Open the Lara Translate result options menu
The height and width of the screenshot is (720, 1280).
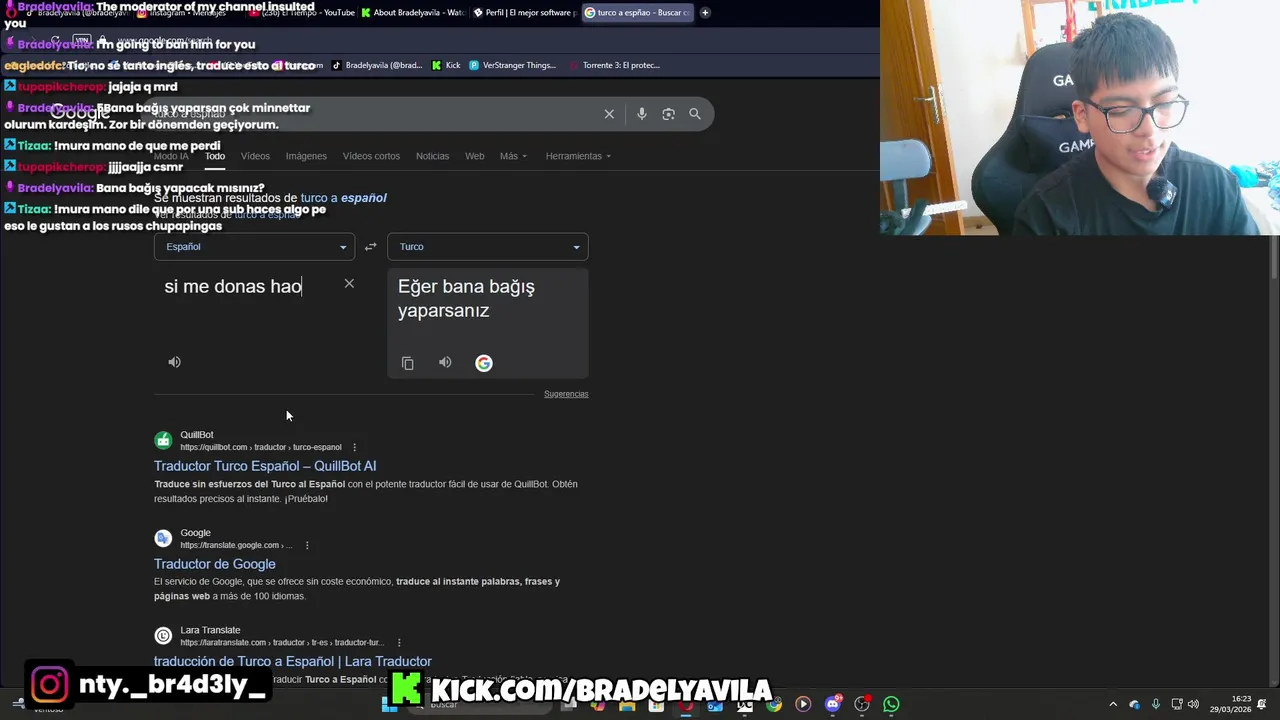tap(399, 643)
